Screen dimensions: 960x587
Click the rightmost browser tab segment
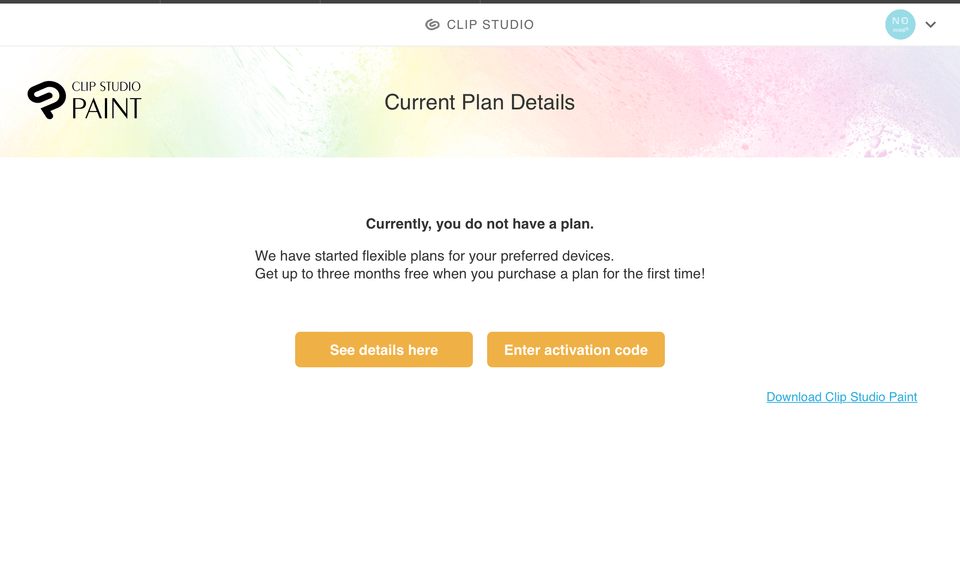point(880,3)
